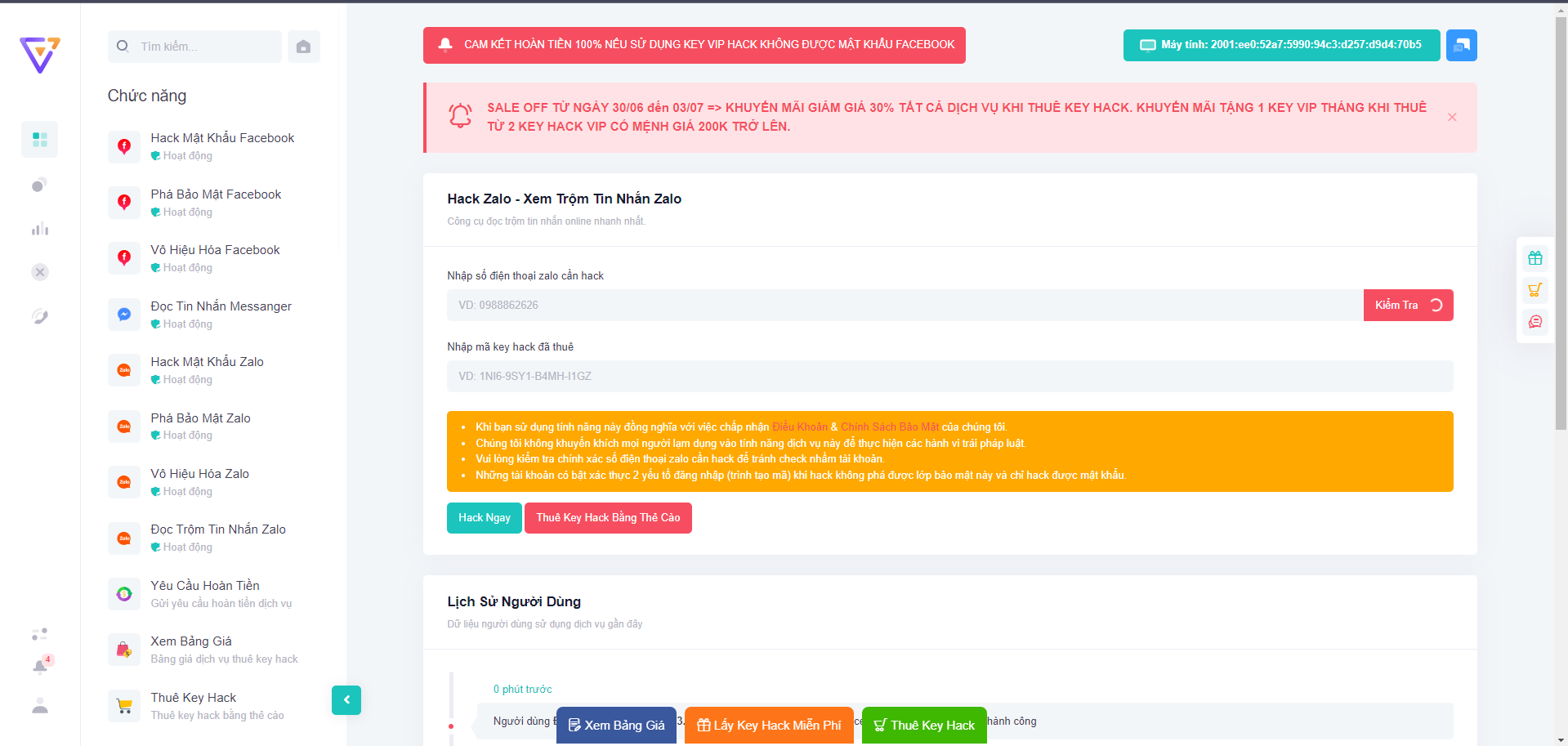Select Thuê Key Hack in sidebar
The height and width of the screenshot is (746, 1568).
(194, 698)
